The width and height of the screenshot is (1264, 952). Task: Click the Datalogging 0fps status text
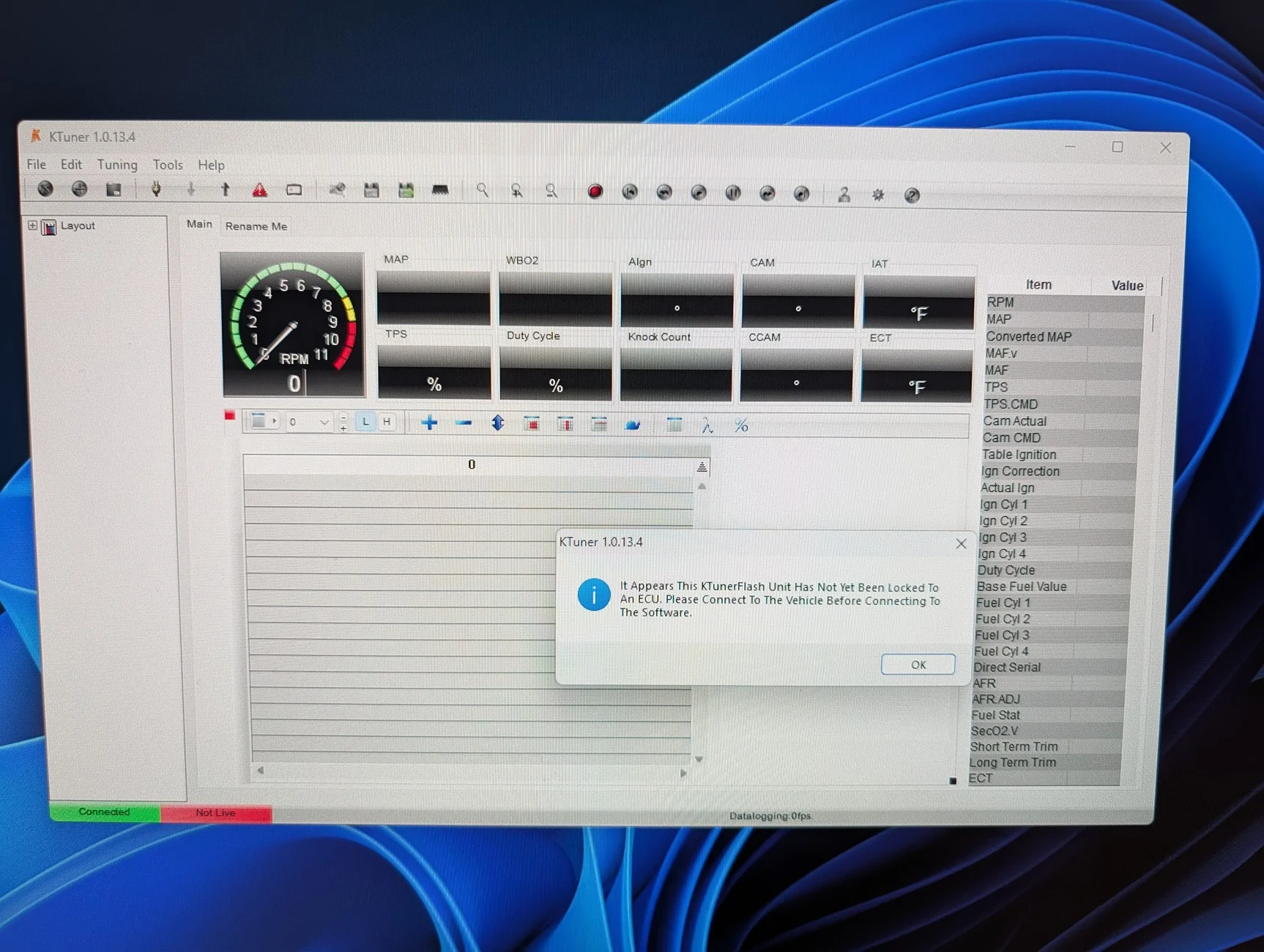770,816
